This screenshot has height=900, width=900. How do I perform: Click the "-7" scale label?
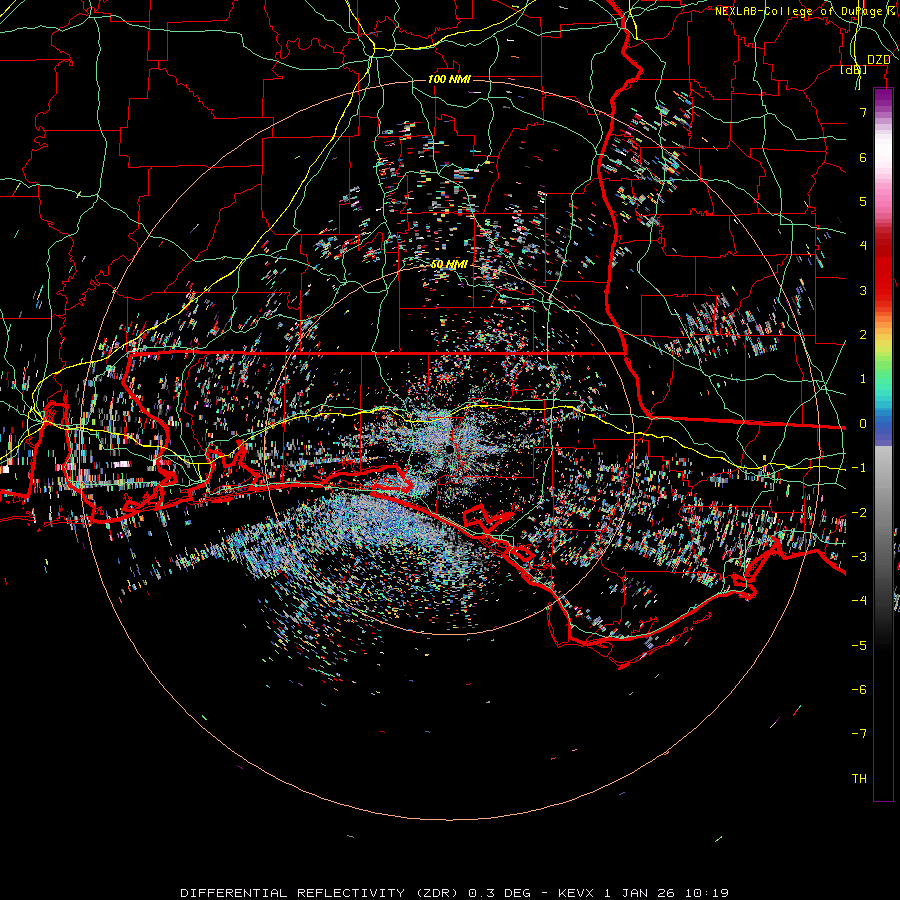[x=859, y=734]
